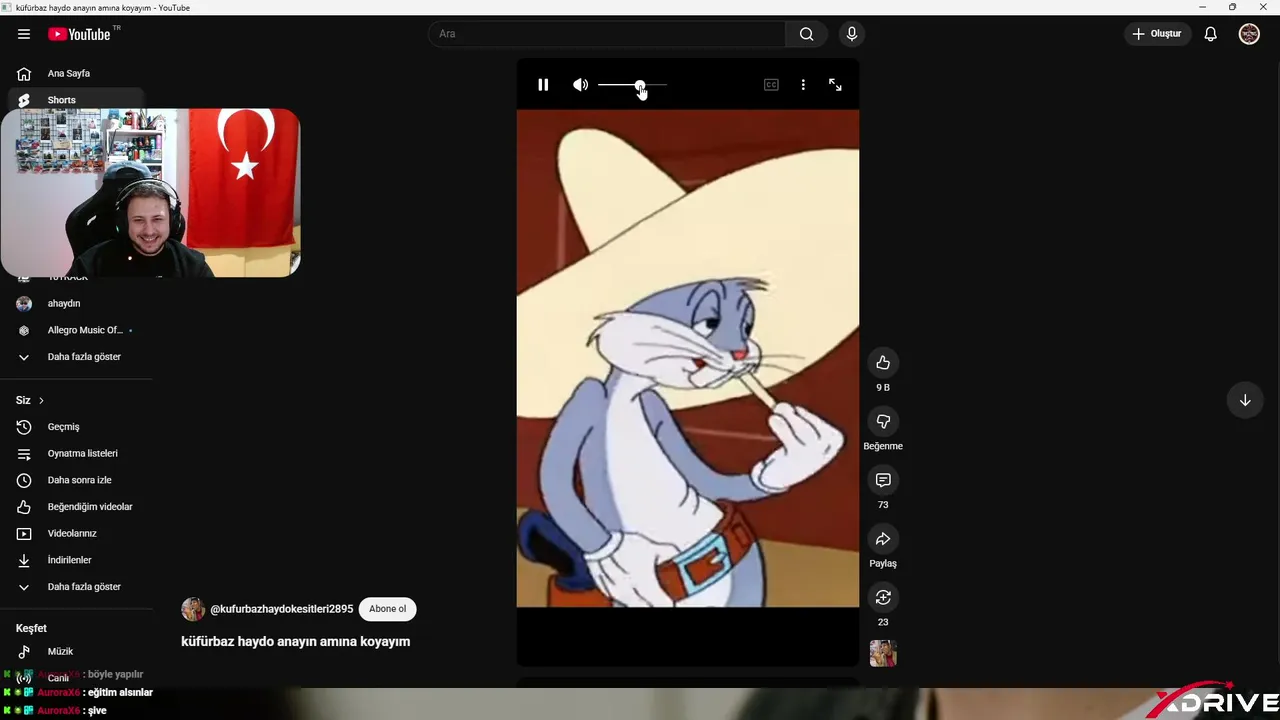Open the Siz section chevron
This screenshot has height=720, width=1280.
click(x=41, y=400)
